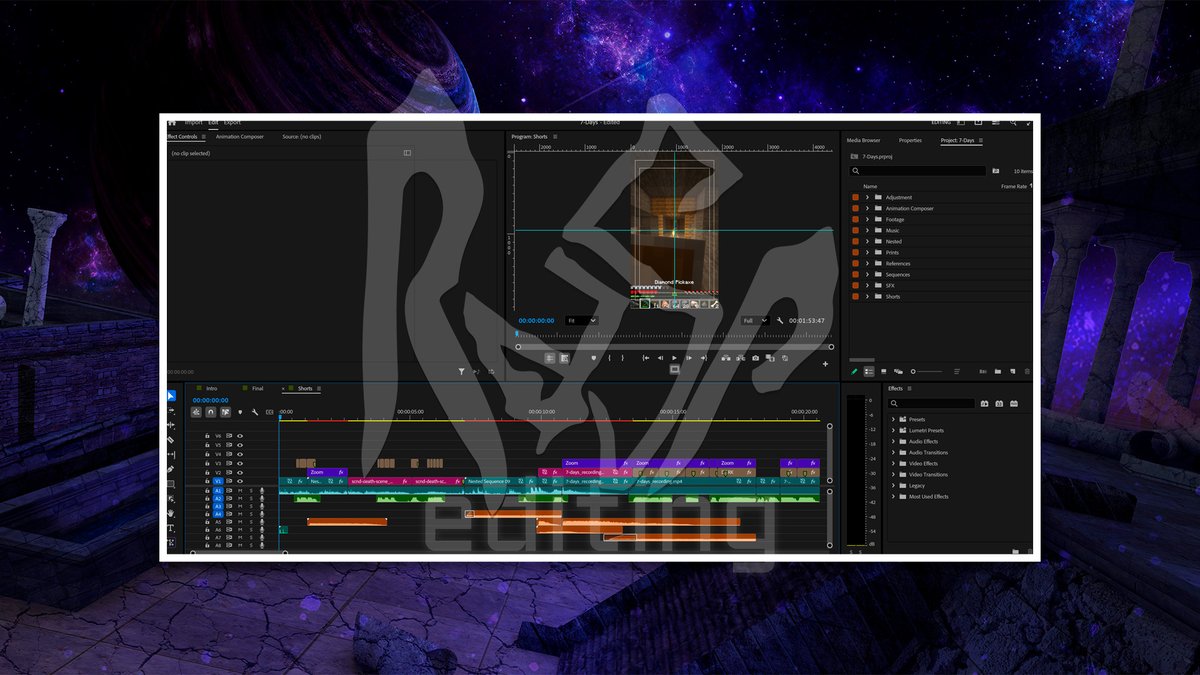Viewport: 1200px width, 675px height.
Task: Select the Track Select Forward tool
Action: 171,411
